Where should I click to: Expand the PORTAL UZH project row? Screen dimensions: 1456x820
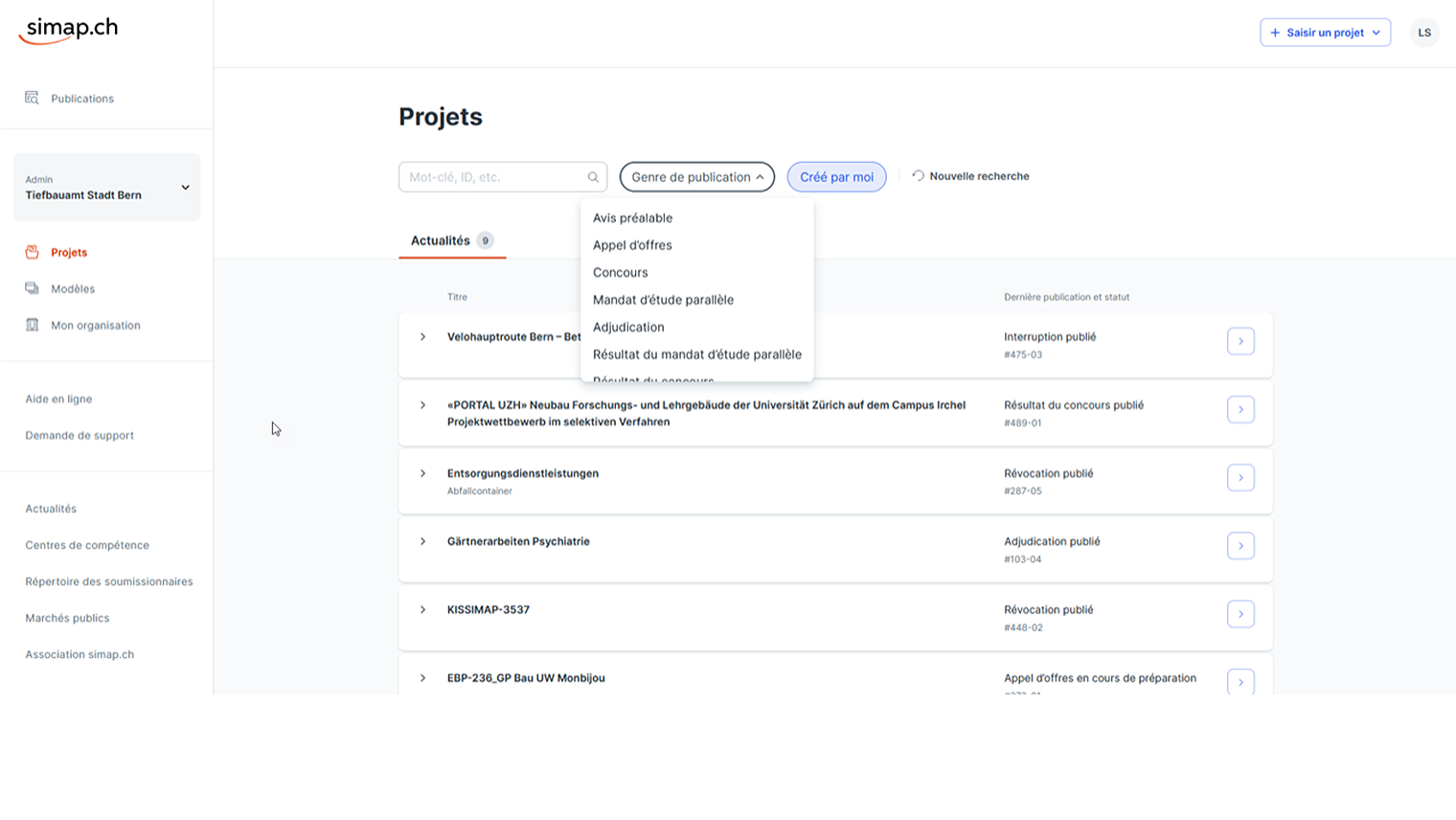422,405
